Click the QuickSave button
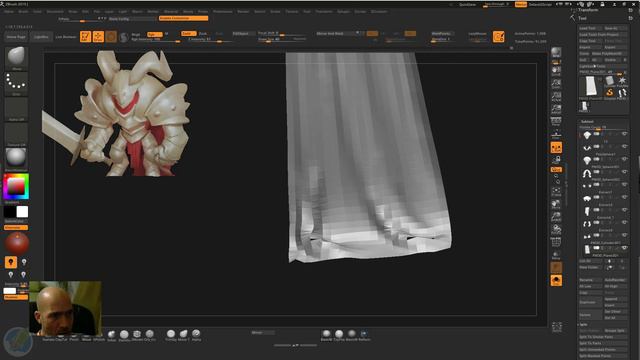The height and width of the screenshot is (360, 640). (x=468, y=4)
